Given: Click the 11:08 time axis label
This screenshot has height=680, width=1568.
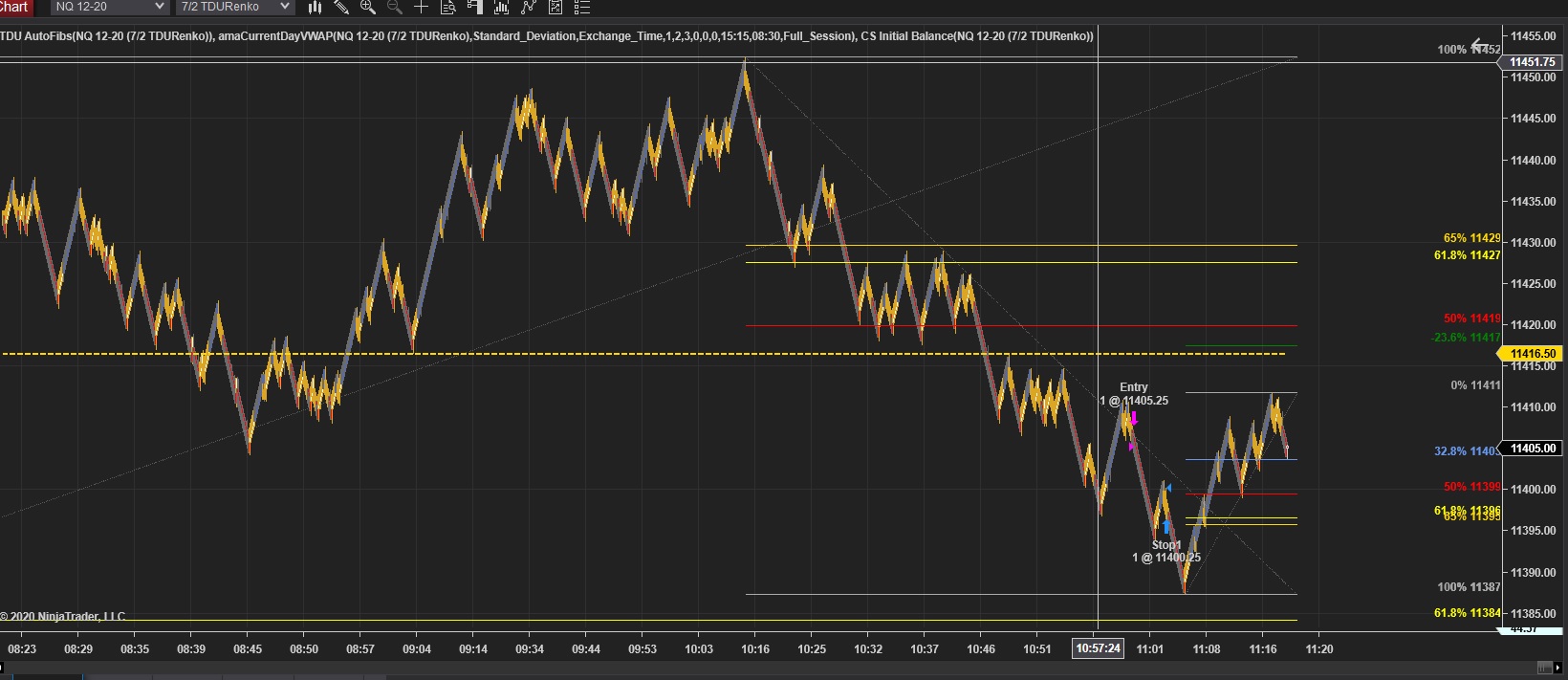Looking at the screenshot, I should point(1207,649).
